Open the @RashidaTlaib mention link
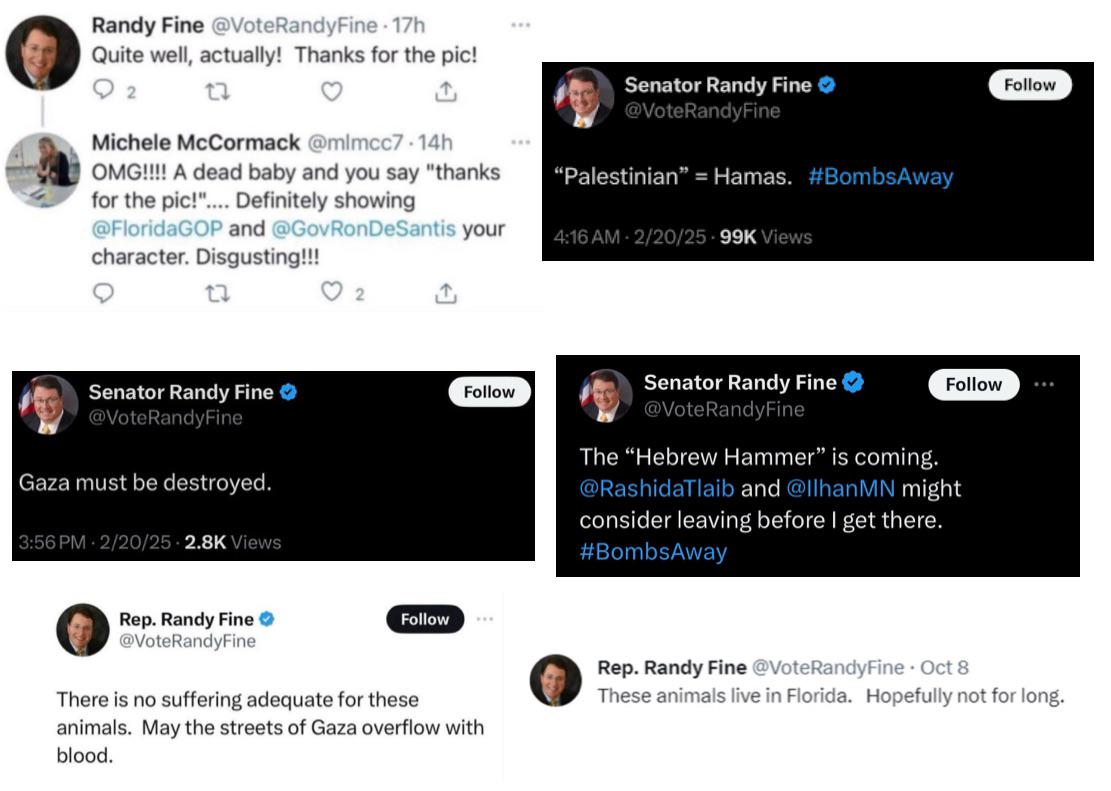Screen dimensions: 1111x791 (657, 490)
